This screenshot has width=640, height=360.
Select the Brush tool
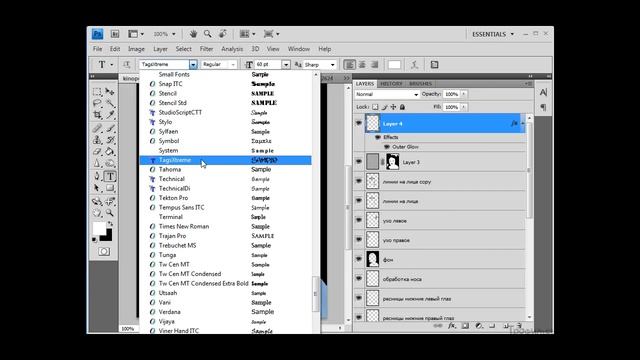110,129
